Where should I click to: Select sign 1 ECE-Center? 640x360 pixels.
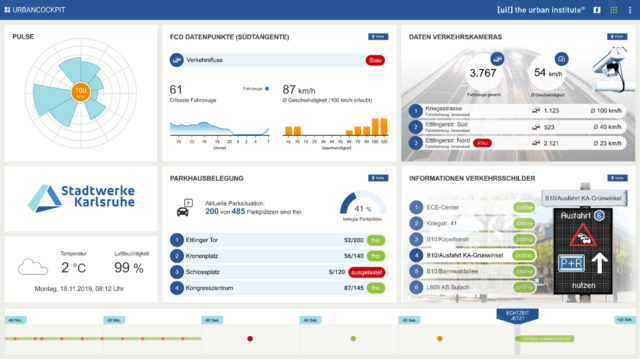point(473,207)
